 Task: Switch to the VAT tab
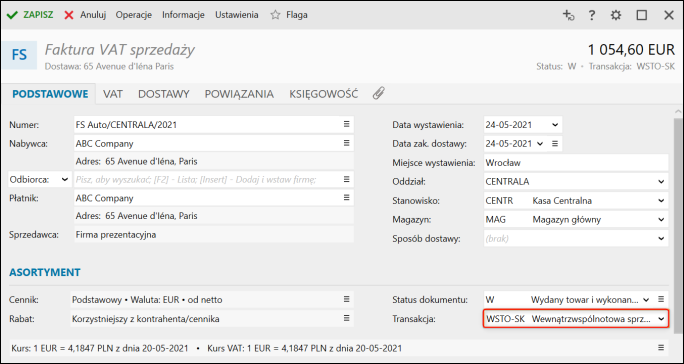pos(113,94)
